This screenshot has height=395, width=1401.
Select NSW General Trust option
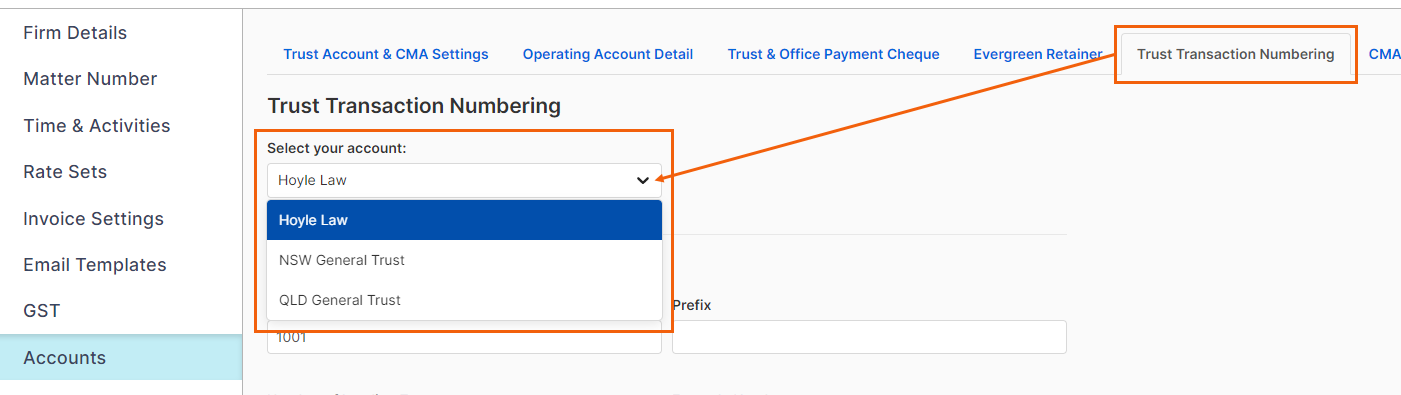(464, 260)
